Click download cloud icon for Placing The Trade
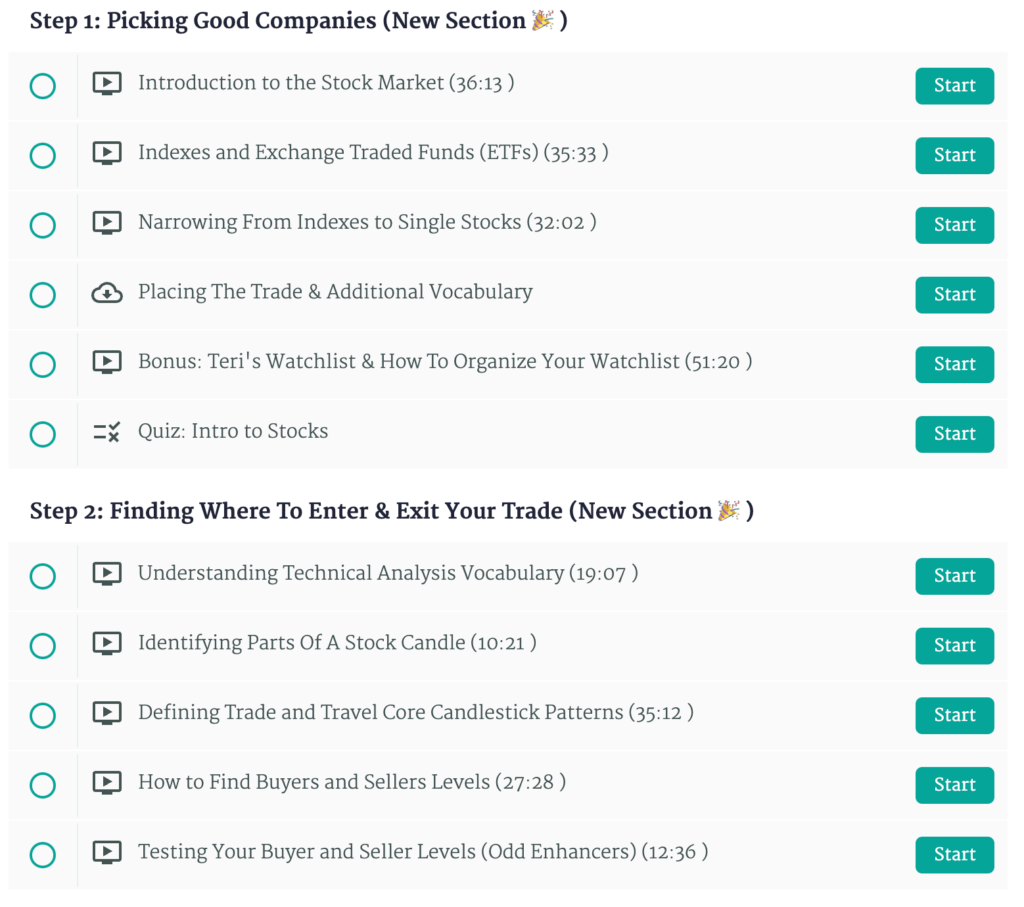1024x907 pixels. (107, 293)
